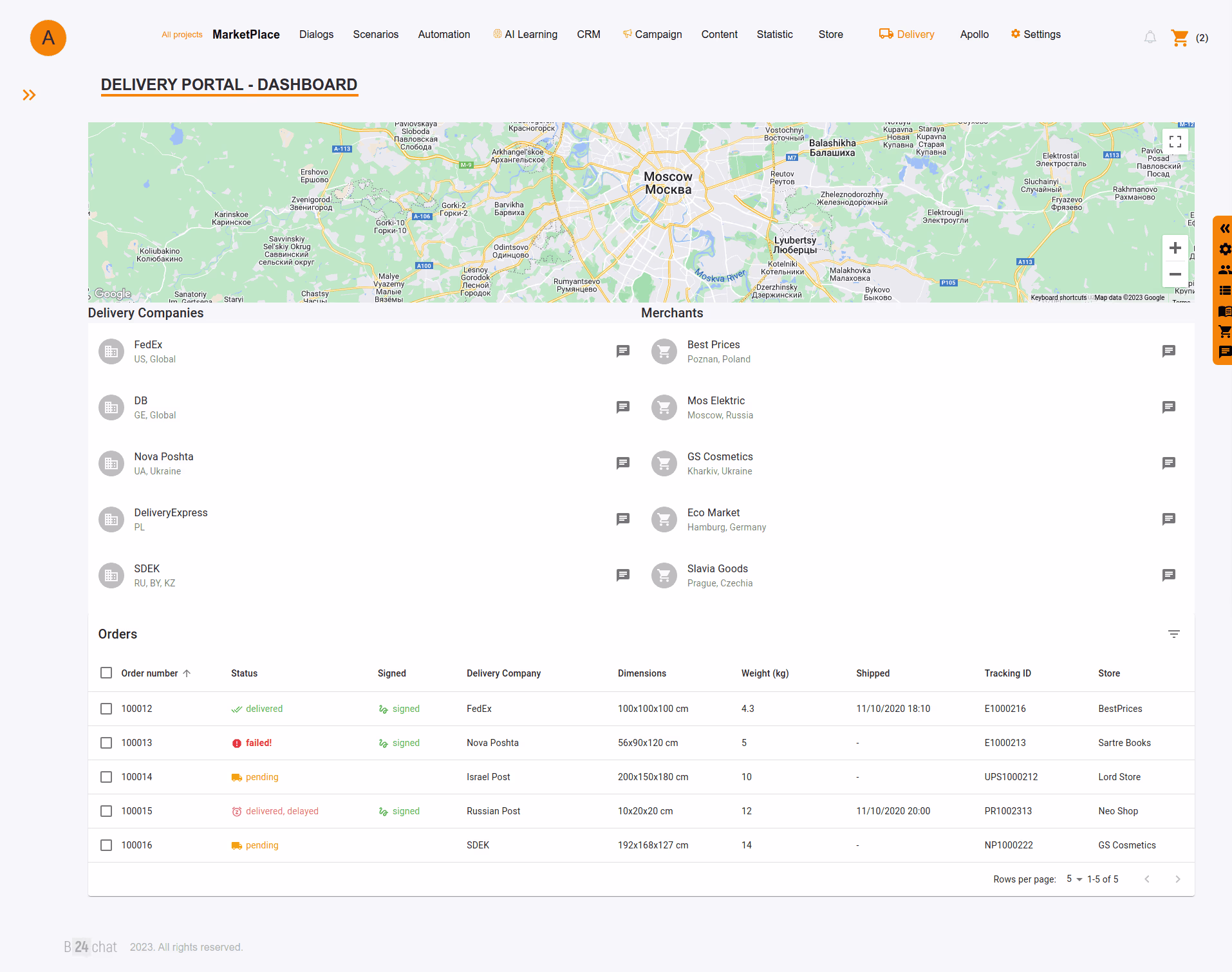1232x972 pixels.
Task: Click the book icon in right side panel
Action: pos(1225,311)
